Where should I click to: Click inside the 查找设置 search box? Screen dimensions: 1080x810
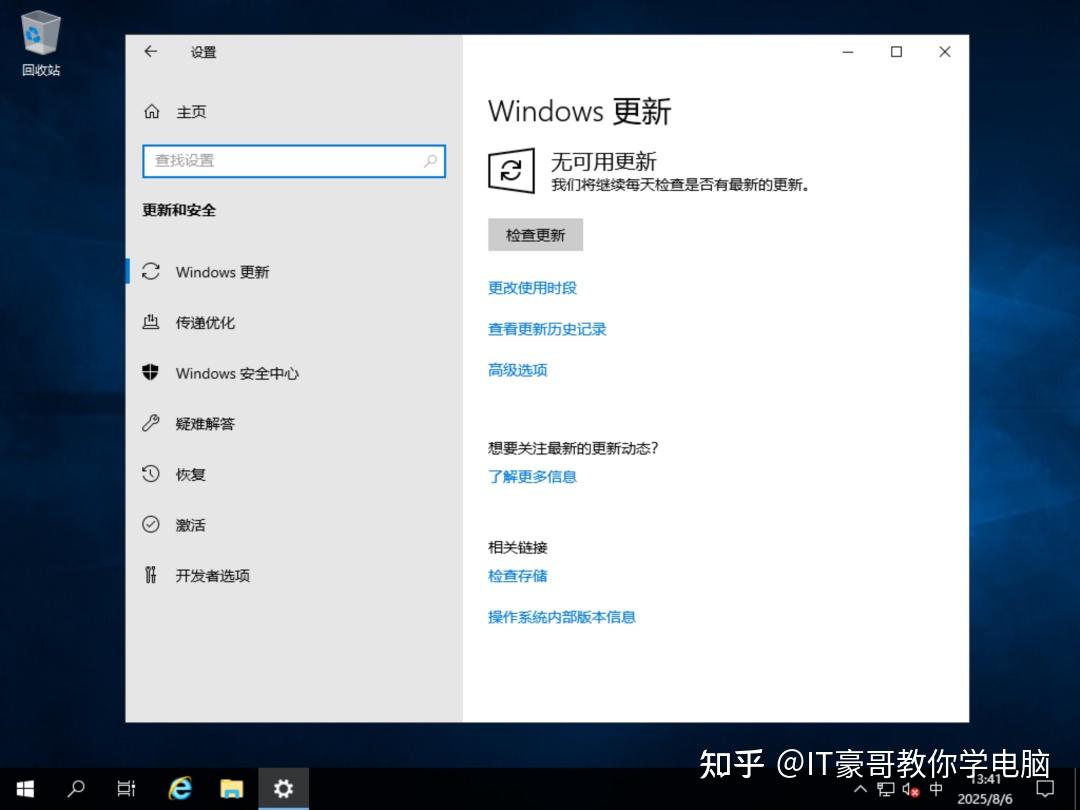coord(293,161)
